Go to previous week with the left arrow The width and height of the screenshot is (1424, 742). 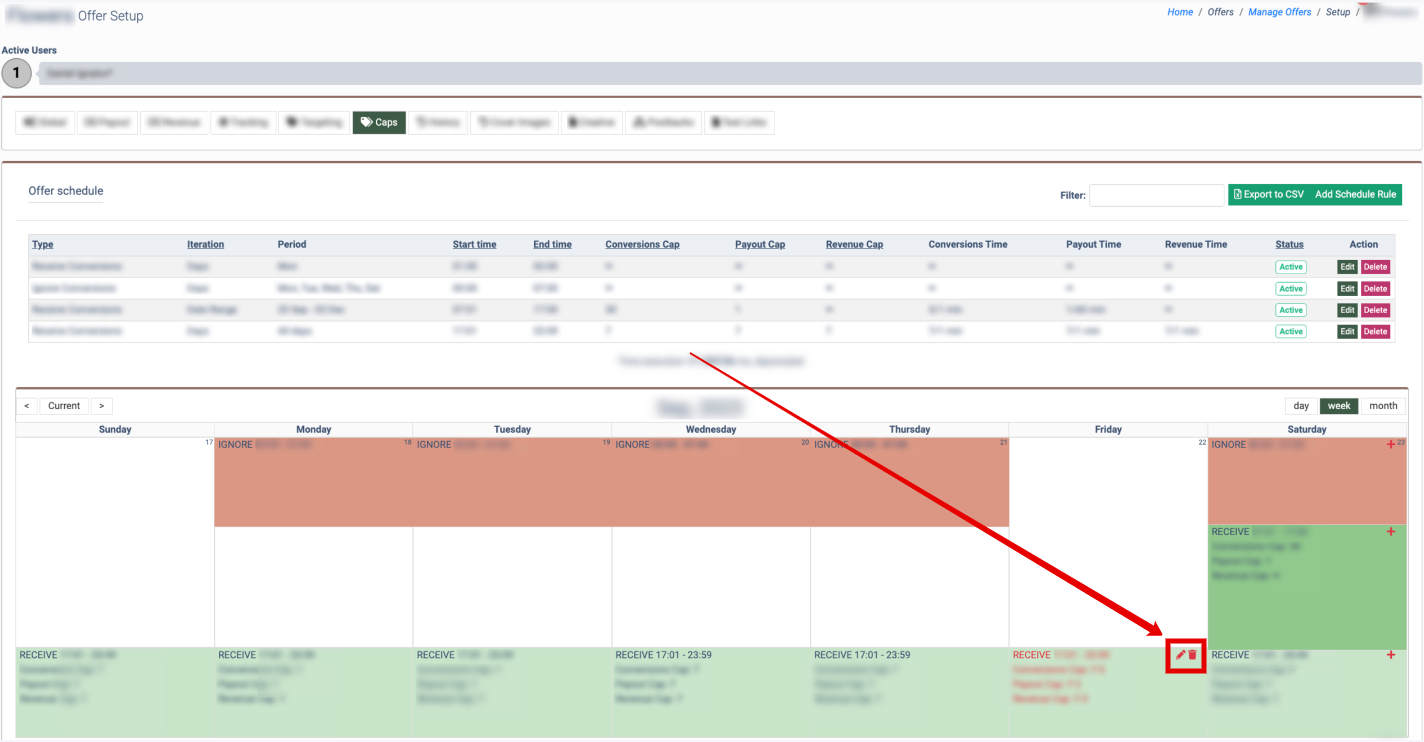coord(27,406)
